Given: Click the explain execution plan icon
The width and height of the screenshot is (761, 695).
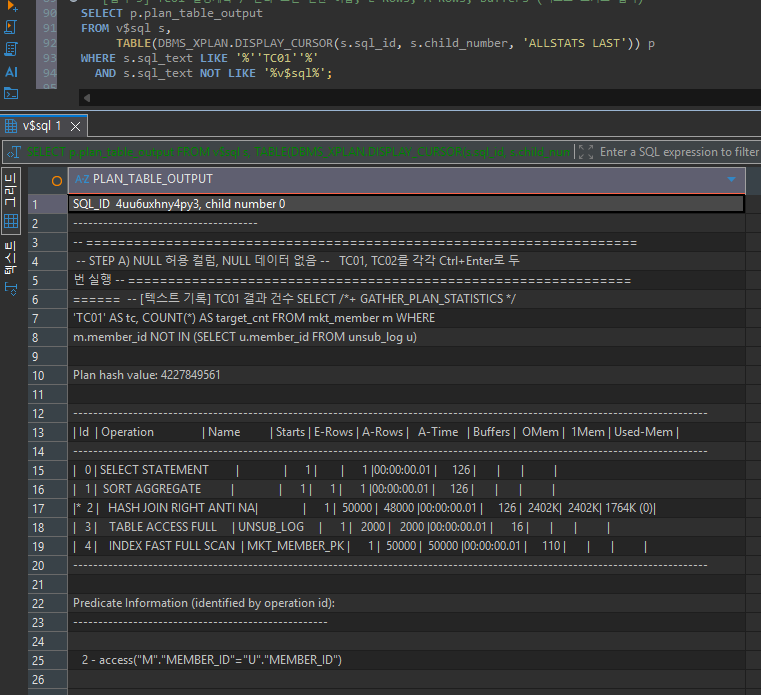Looking at the screenshot, I should (x=11, y=49).
